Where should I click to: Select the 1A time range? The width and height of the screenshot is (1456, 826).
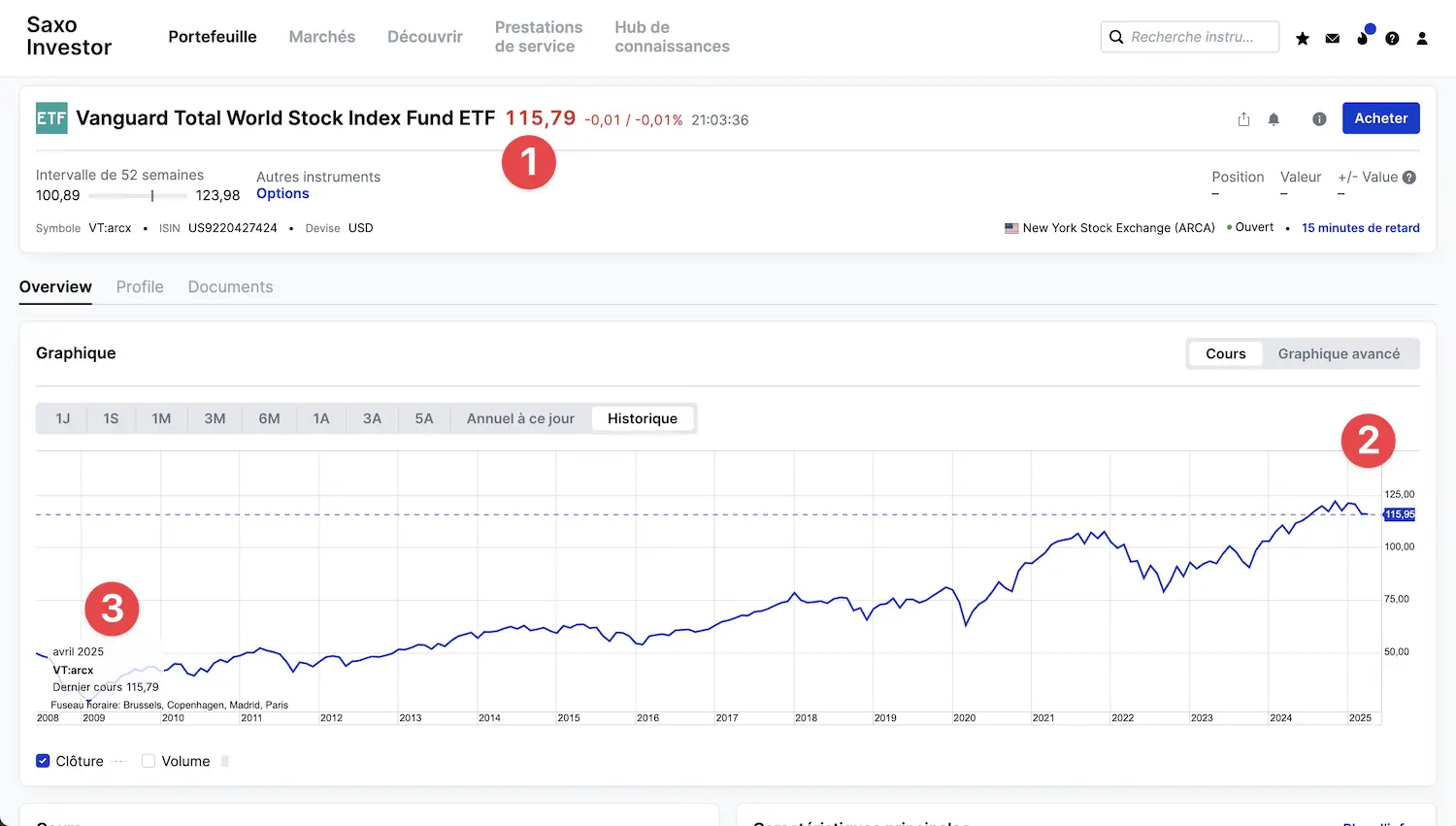321,418
